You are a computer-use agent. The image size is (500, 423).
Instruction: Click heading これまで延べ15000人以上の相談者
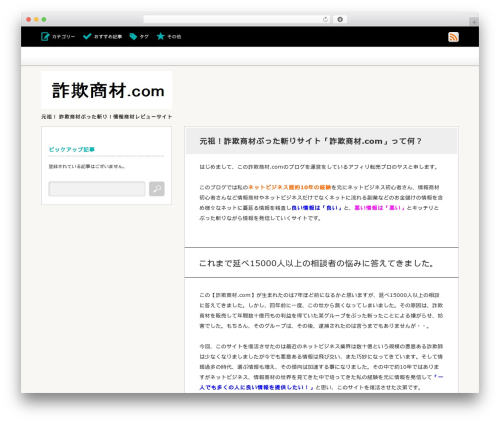316,263
